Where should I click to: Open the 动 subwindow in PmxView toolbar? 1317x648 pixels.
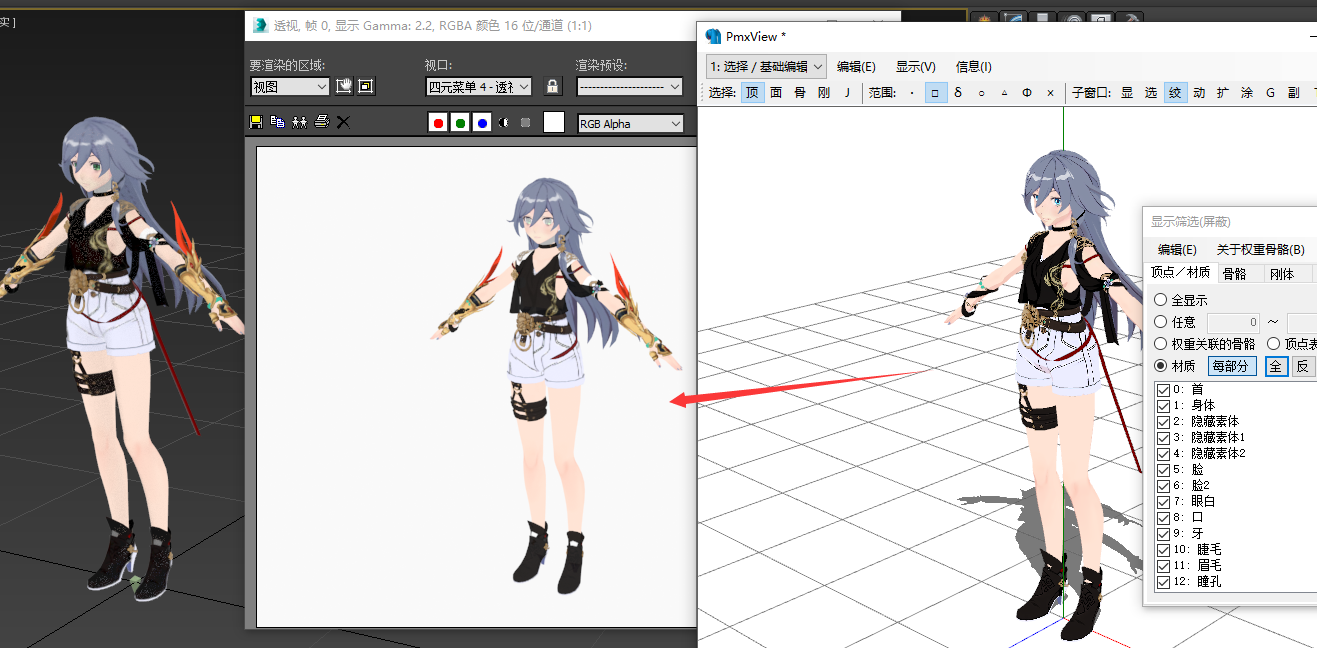click(1199, 92)
